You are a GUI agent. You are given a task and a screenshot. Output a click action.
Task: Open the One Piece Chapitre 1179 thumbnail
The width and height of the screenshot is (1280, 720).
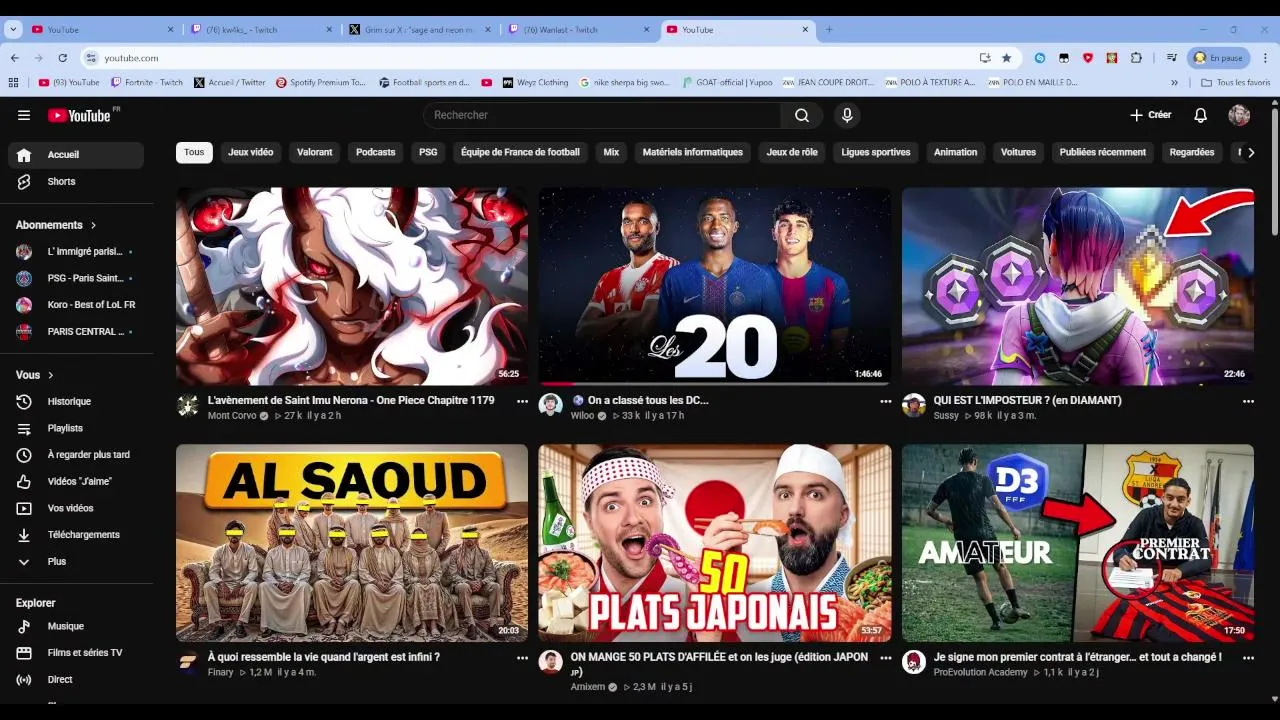click(x=352, y=286)
